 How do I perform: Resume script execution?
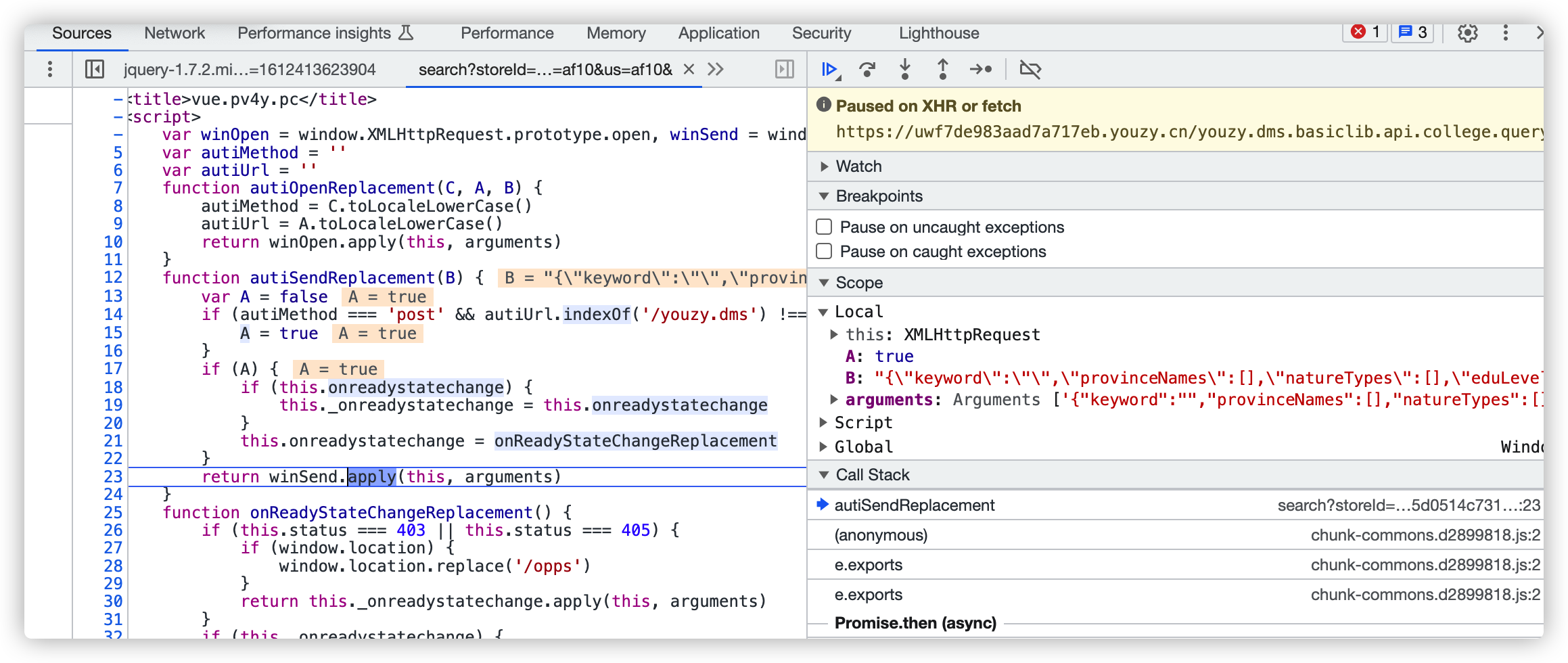[x=830, y=69]
